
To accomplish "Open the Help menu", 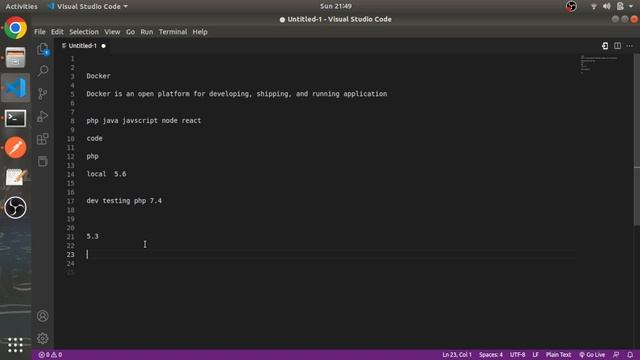I will click(x=200, y=32).
